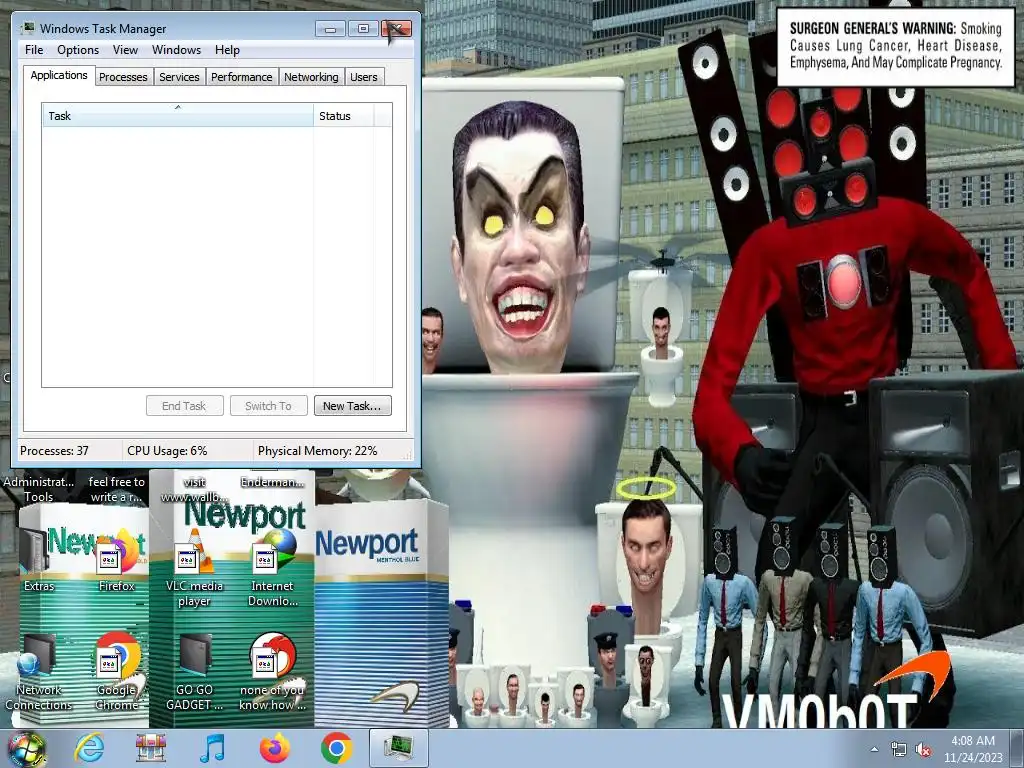This screenshot has width=1024, height=768.
Task: Maximize the Task Manager window
Action: (363, 29)
